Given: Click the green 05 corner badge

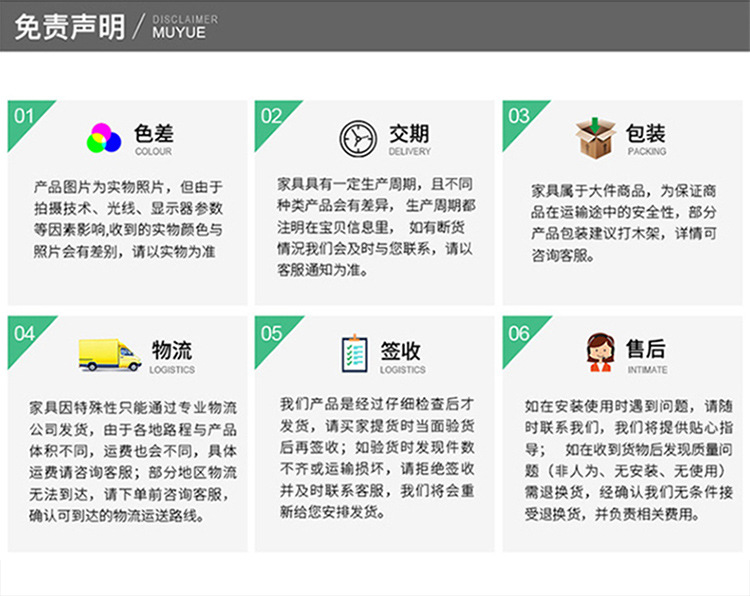Looking at the screenshot, I should [x=272, y=334].
